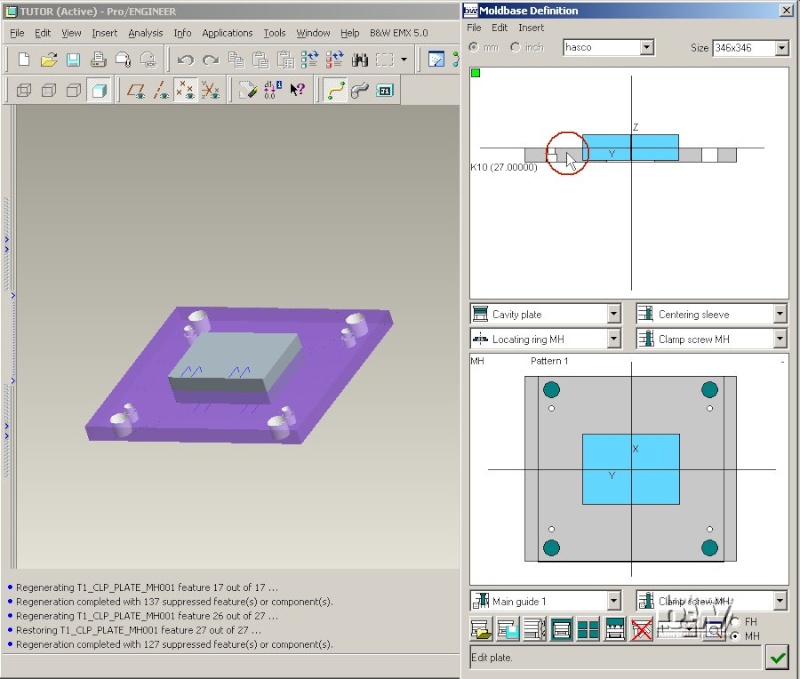The image size is (800, 679).
Task: Open dropdown arrow next to selection box
Action: 404,60
